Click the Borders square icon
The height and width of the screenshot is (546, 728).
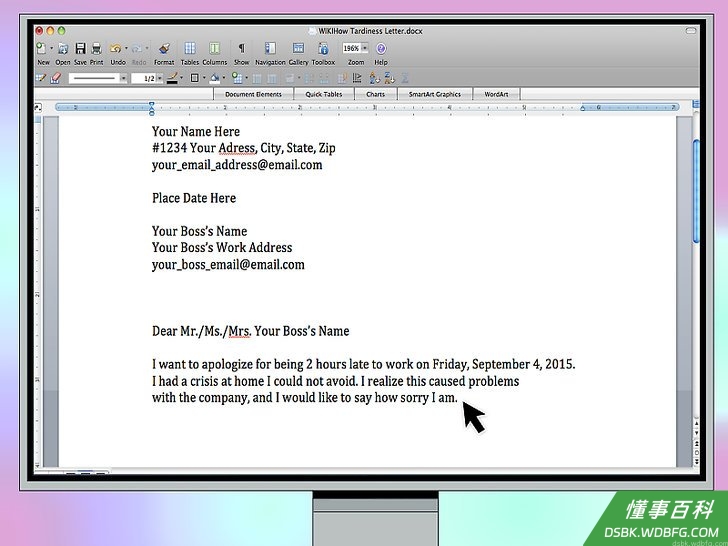[195, 78]
